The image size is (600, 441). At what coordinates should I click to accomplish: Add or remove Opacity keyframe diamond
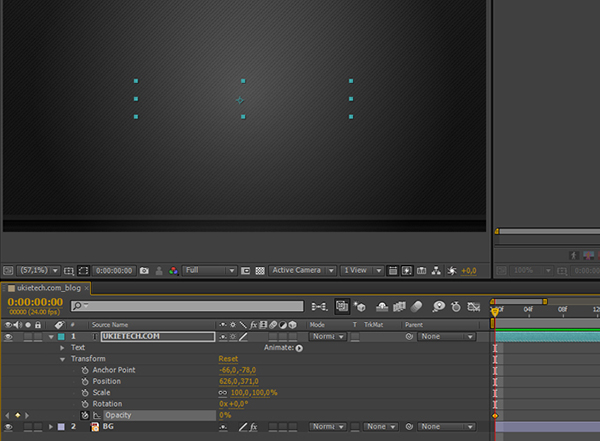18,415
